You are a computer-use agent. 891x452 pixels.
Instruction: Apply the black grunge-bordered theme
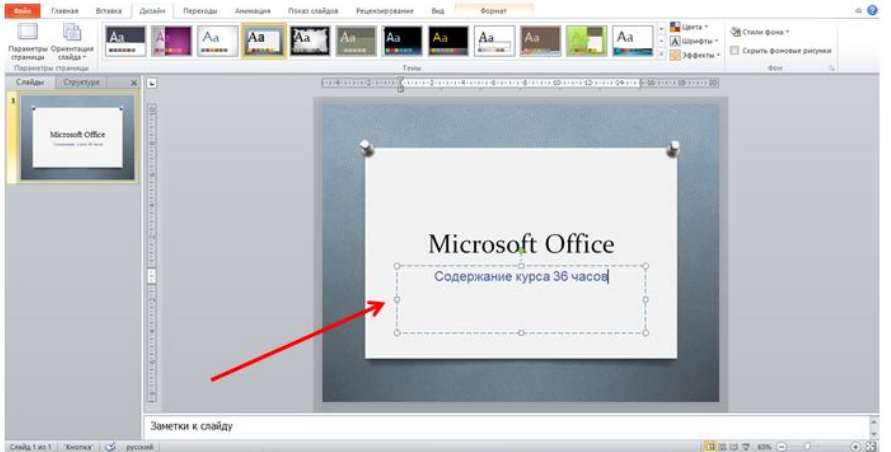click(310, 40)
